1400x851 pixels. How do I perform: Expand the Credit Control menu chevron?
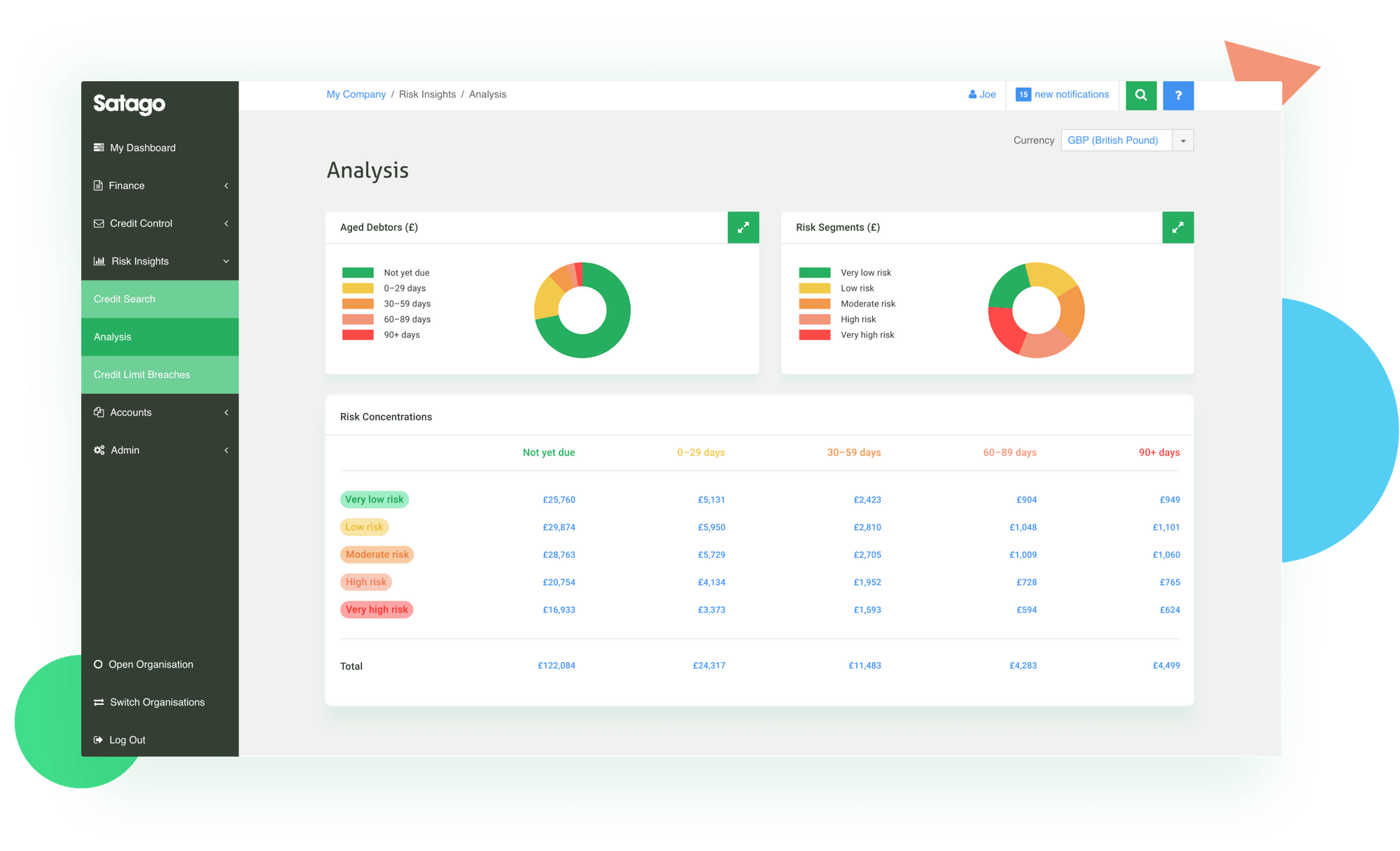coord(226,223)
